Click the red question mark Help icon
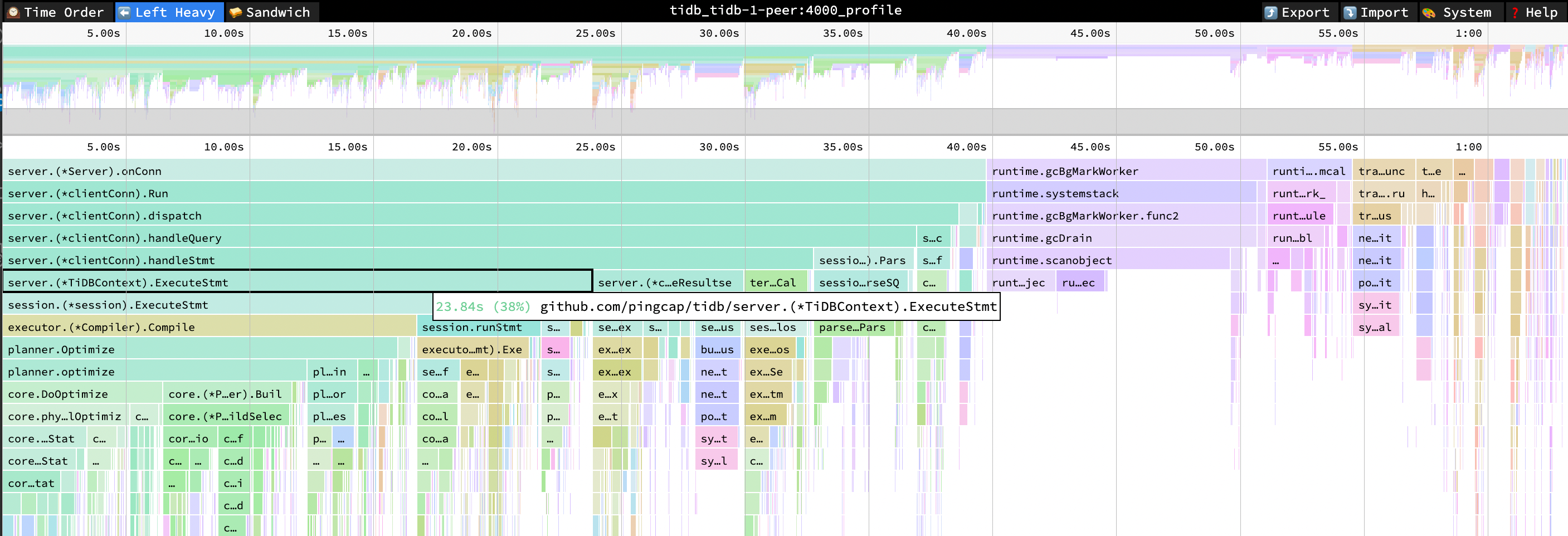The width and height of the screenshot is (1568, 536). coord(1515,12)
